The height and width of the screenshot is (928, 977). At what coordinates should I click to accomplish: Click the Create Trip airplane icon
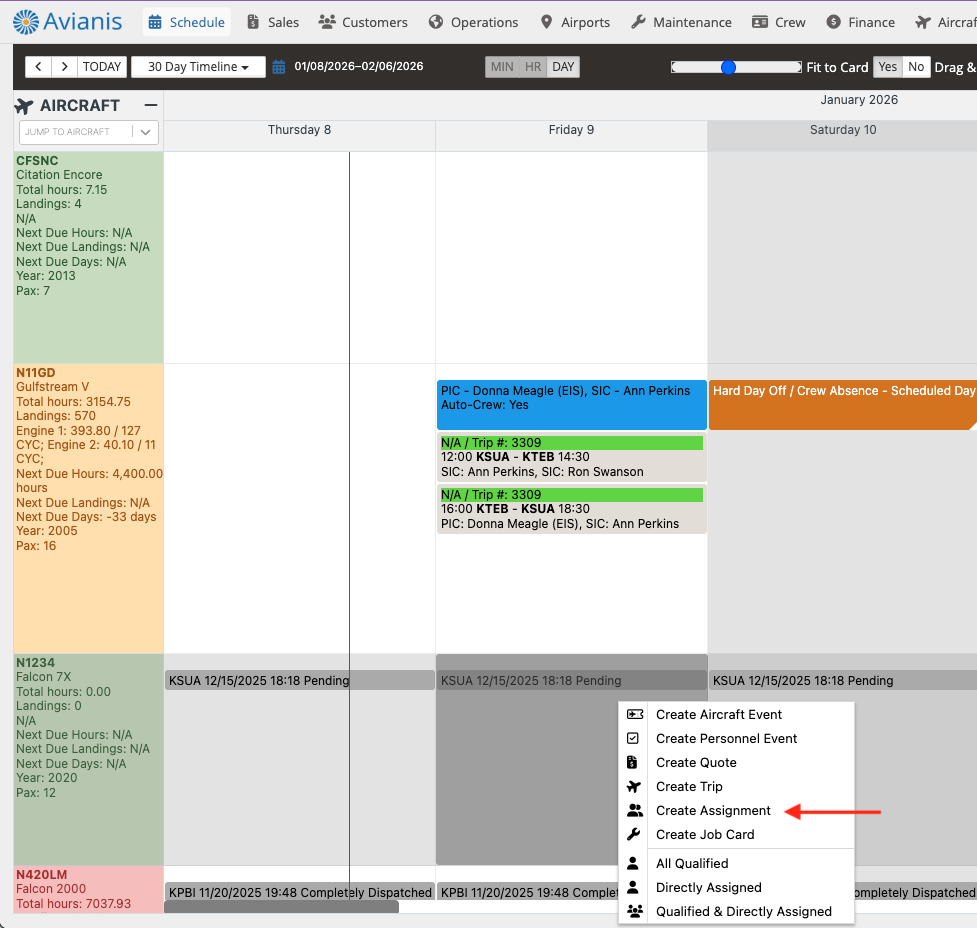tap(633, 786)
